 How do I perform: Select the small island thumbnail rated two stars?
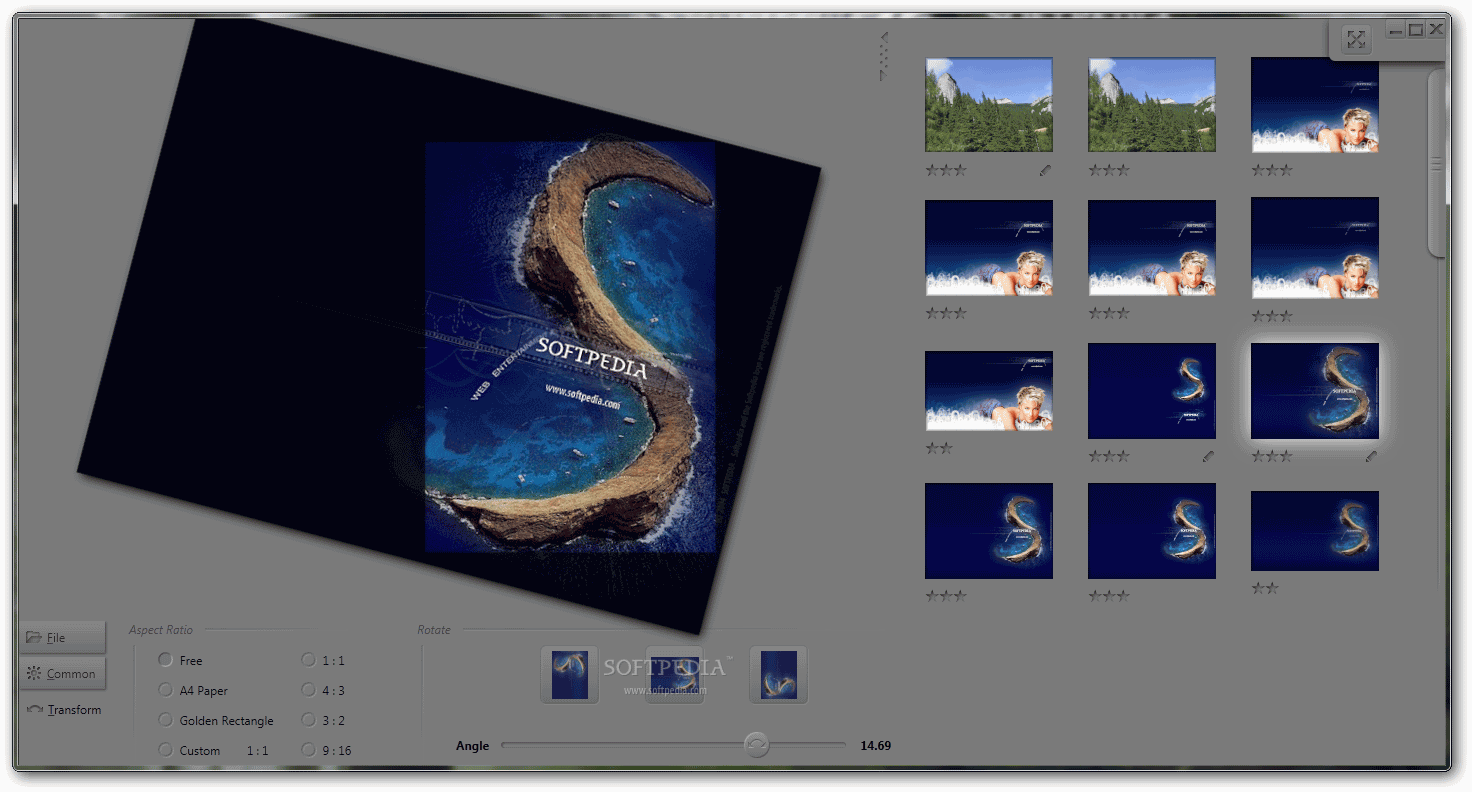point(1315,531)
